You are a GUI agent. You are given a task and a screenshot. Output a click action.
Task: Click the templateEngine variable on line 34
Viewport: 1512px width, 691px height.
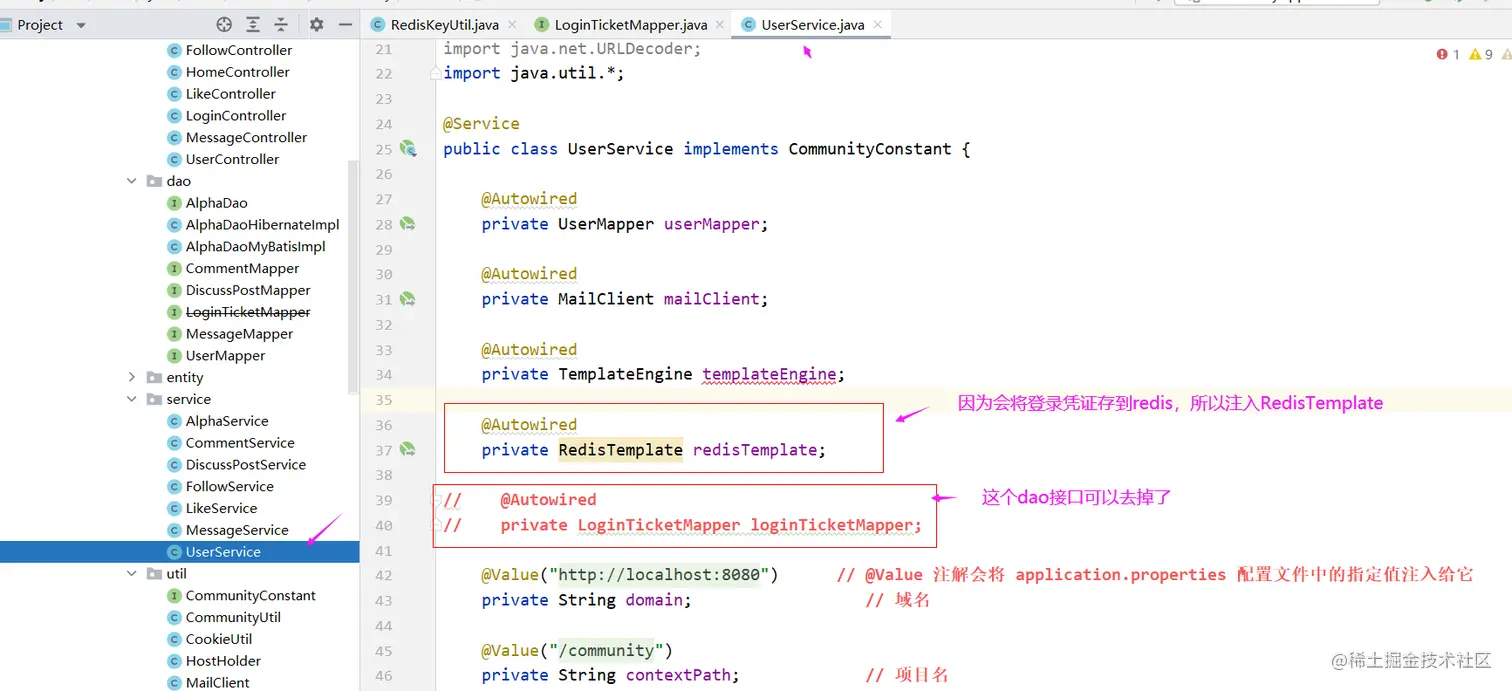[x=769, y=374]
